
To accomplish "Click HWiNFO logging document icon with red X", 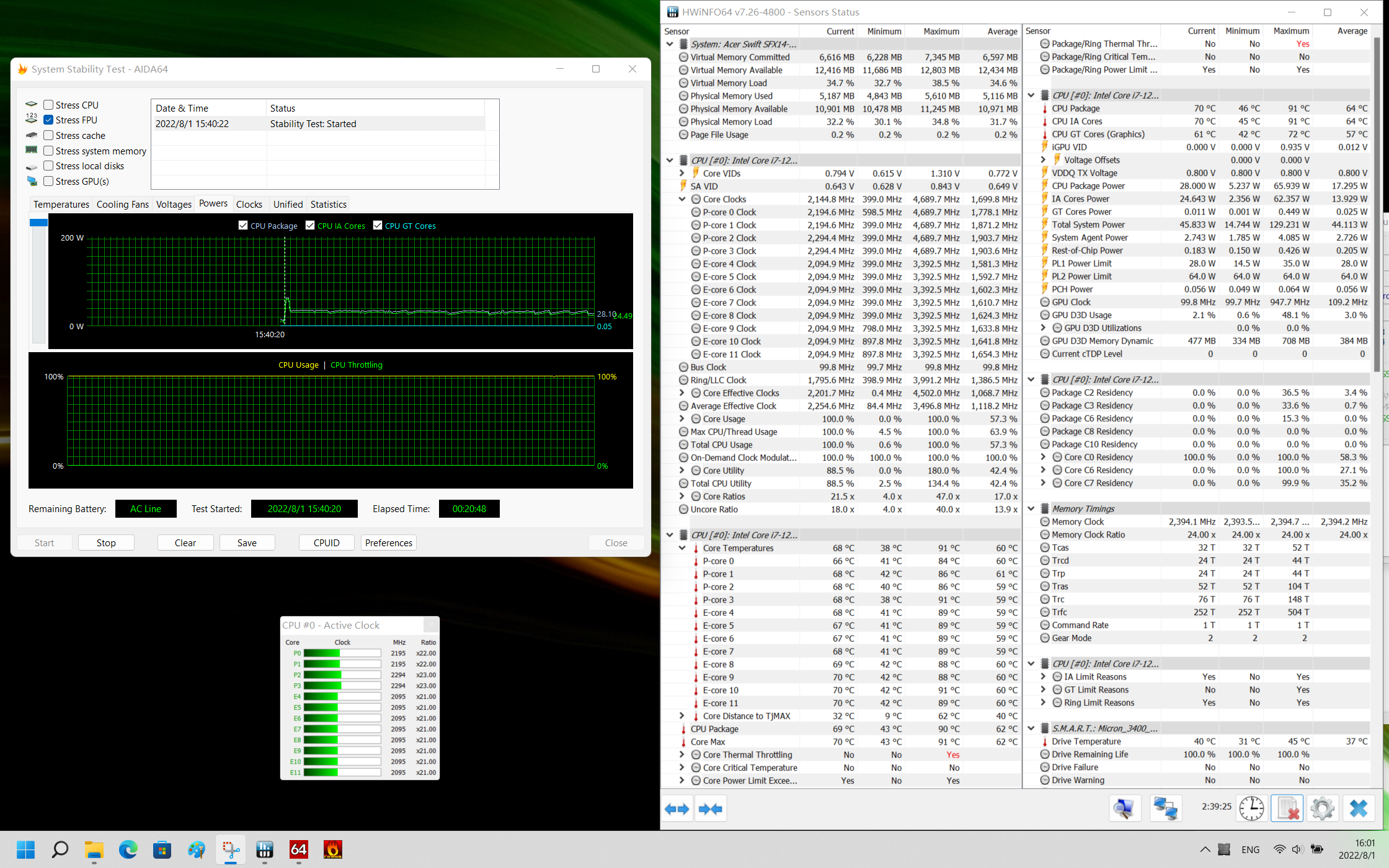I will pyautogui.click(x=1287, y=808).
